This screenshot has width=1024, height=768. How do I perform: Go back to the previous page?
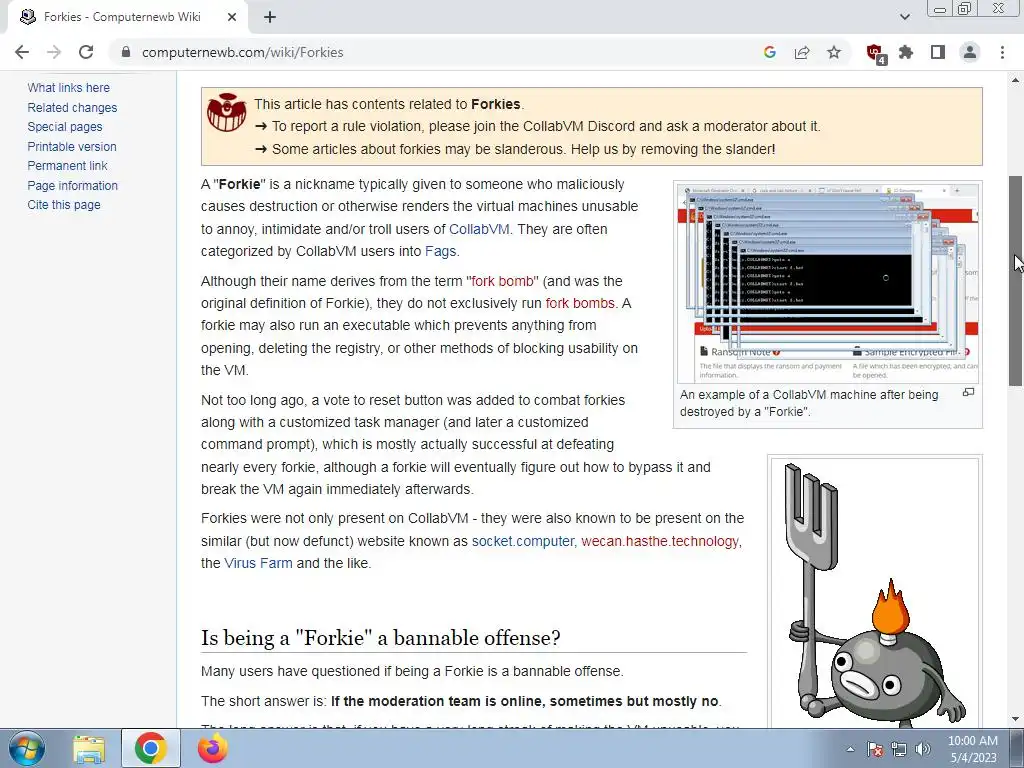point(22,52)
